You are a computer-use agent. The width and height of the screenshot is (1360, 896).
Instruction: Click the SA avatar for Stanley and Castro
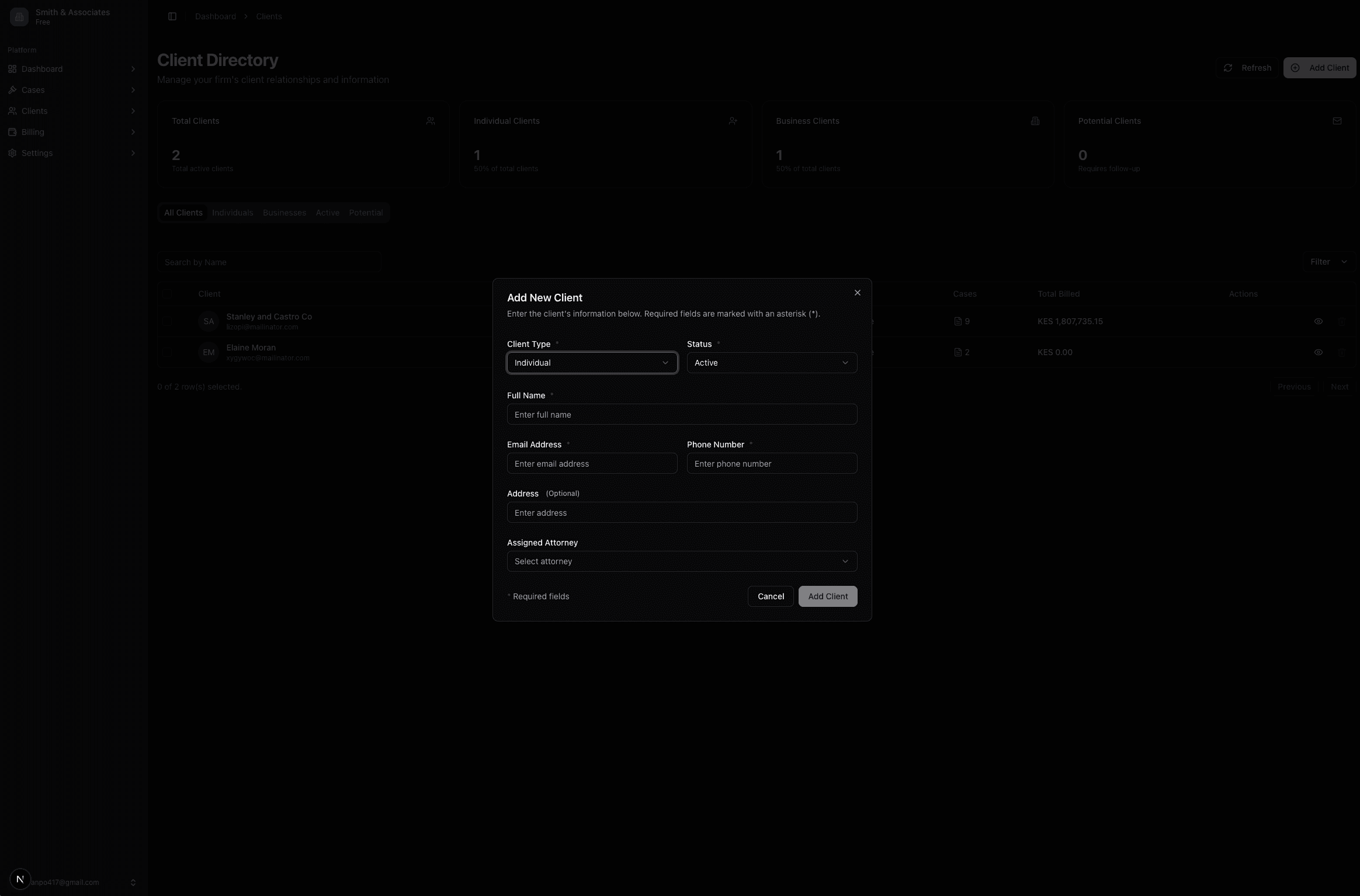(x=209, y=321)
